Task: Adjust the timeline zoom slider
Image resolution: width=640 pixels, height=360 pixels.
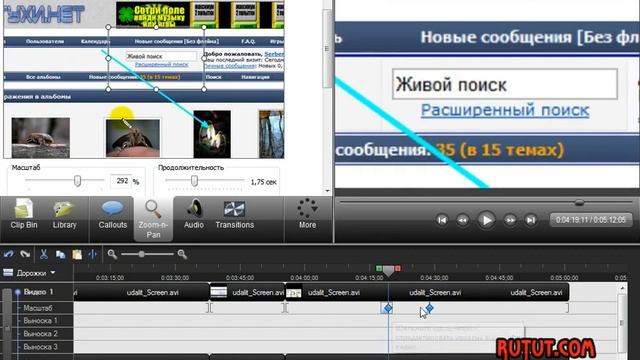Action: coord(141,254)
